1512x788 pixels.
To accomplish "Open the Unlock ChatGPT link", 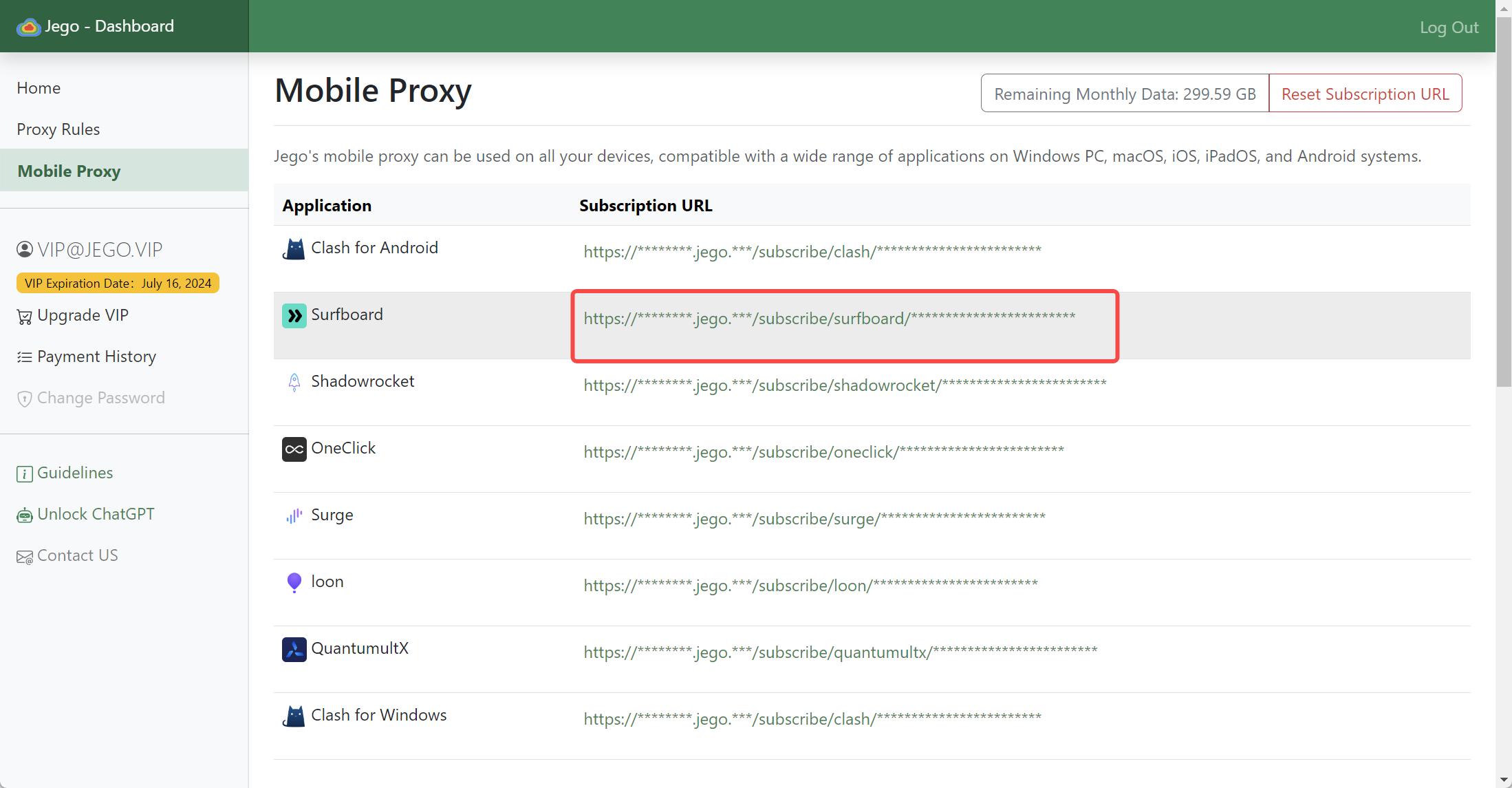I will click(96, 514).
